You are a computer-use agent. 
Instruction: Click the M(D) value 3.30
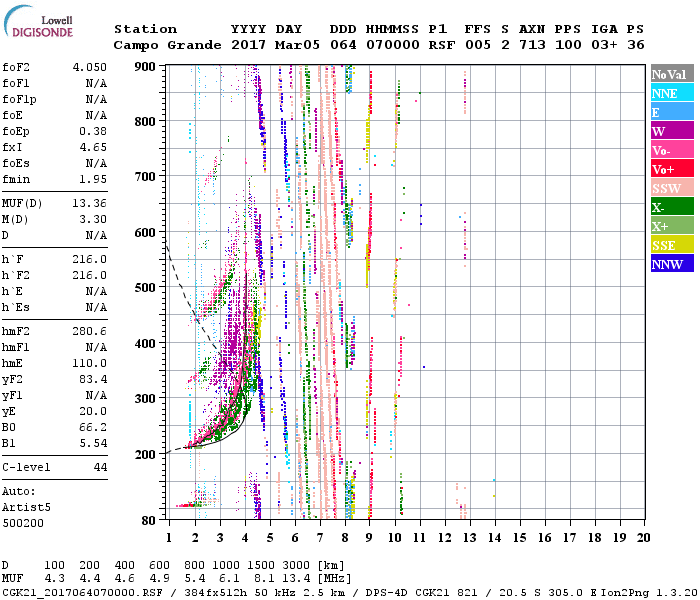pyautogui.click(x=93, y=220)
